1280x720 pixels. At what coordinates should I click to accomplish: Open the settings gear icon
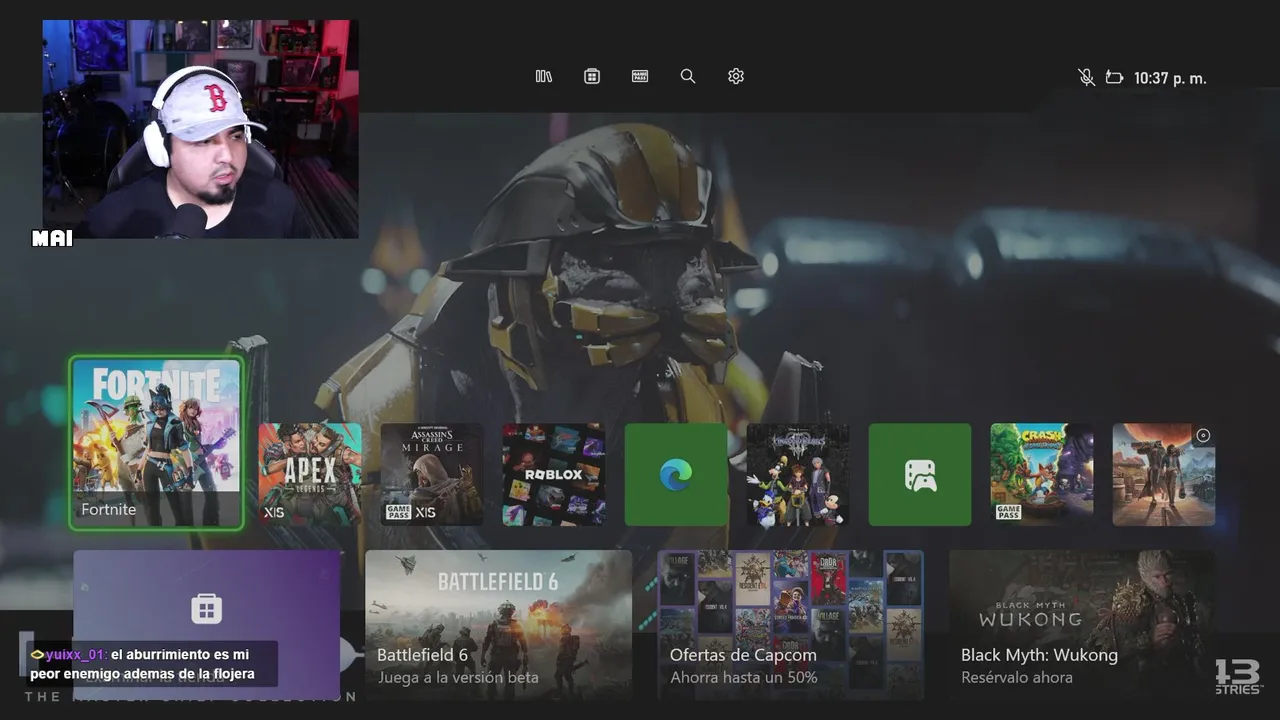tap(736, 76)
